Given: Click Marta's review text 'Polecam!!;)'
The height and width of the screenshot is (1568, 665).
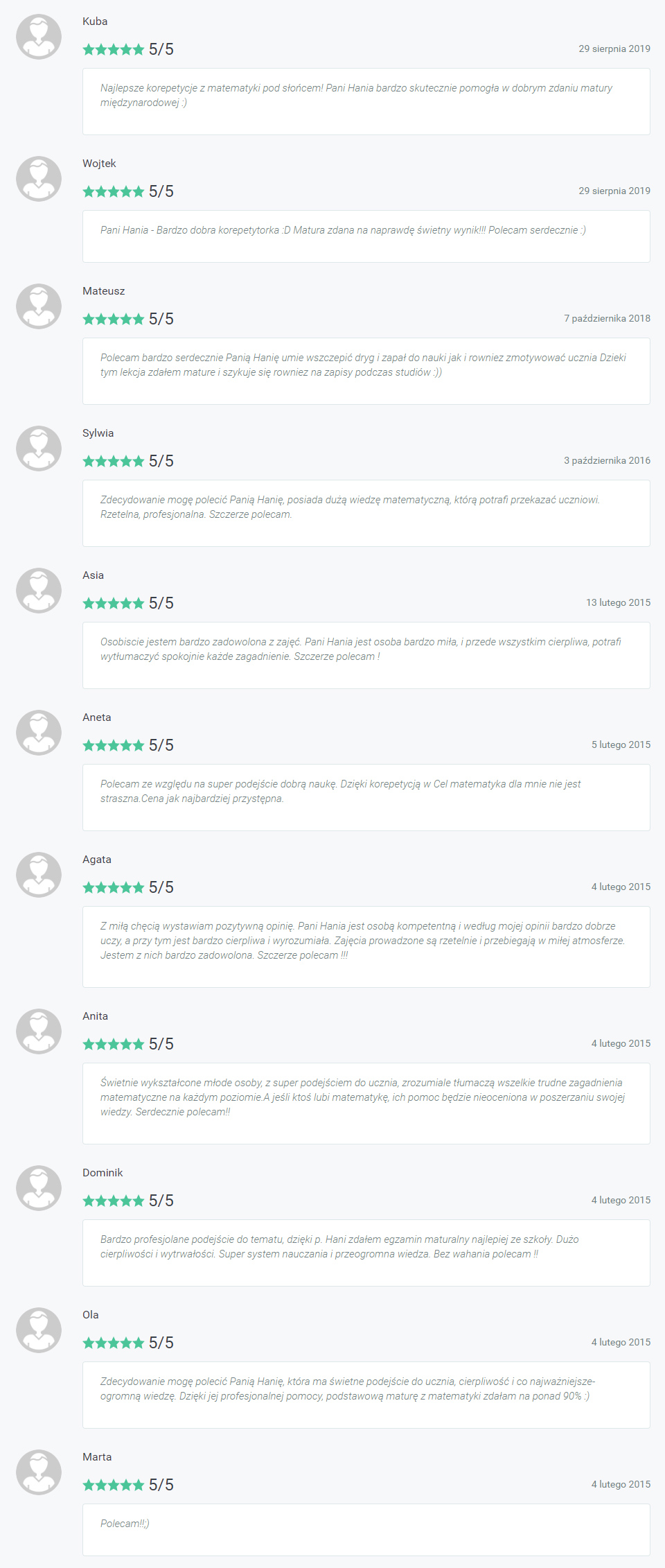Looking at the screenshot, I should [125, 1524].
